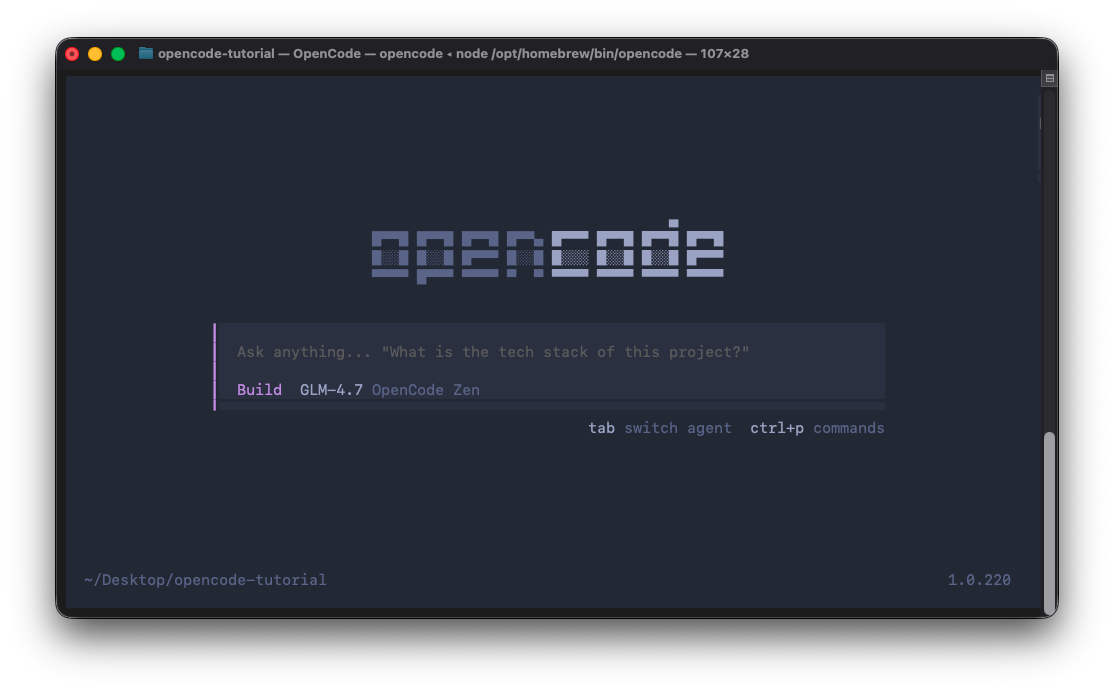Click the "switch agent" hint text
Viewport: 1114px width, 692px height.
[677, 428]
